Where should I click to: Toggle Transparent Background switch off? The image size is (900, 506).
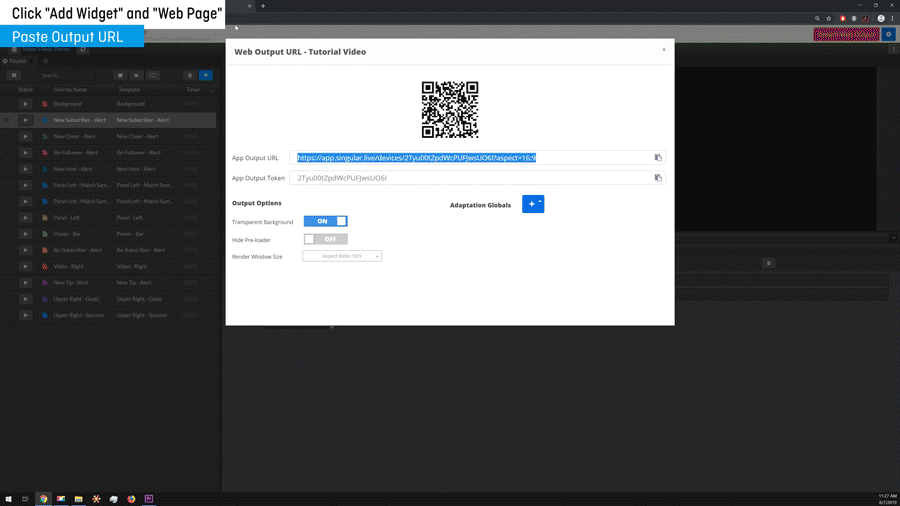325,221
